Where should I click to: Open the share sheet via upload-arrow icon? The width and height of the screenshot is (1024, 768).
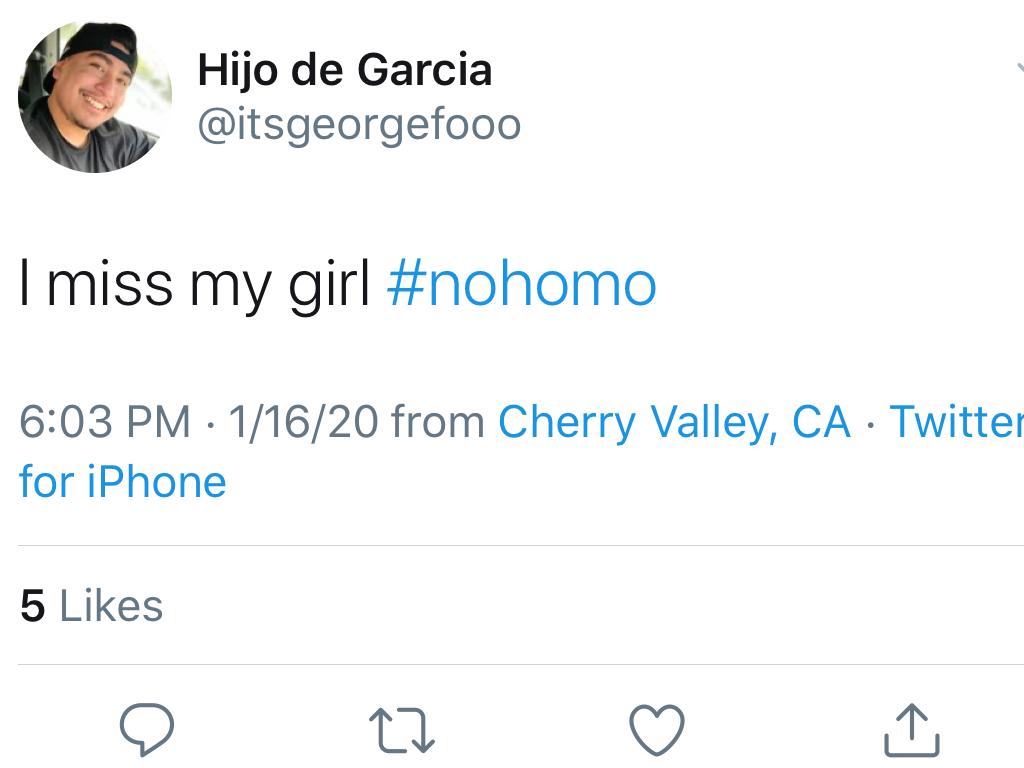click(x=912, y=729)
